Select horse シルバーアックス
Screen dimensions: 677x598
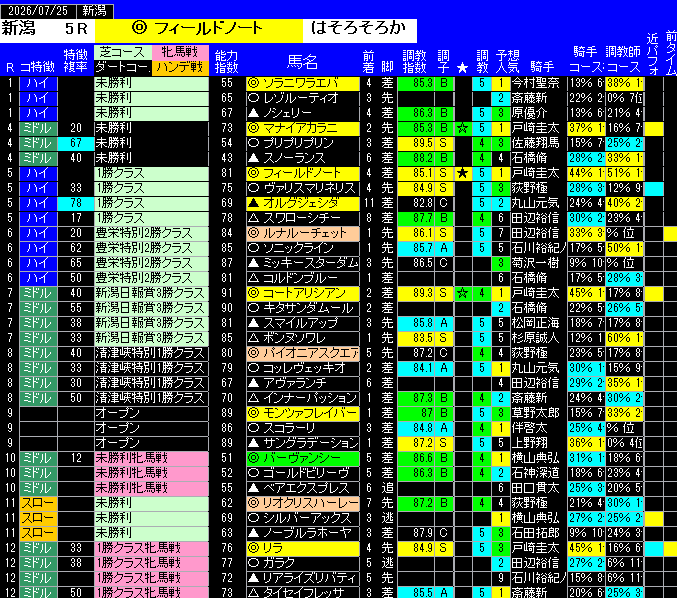pyautogui.click(x=303, y=518)
